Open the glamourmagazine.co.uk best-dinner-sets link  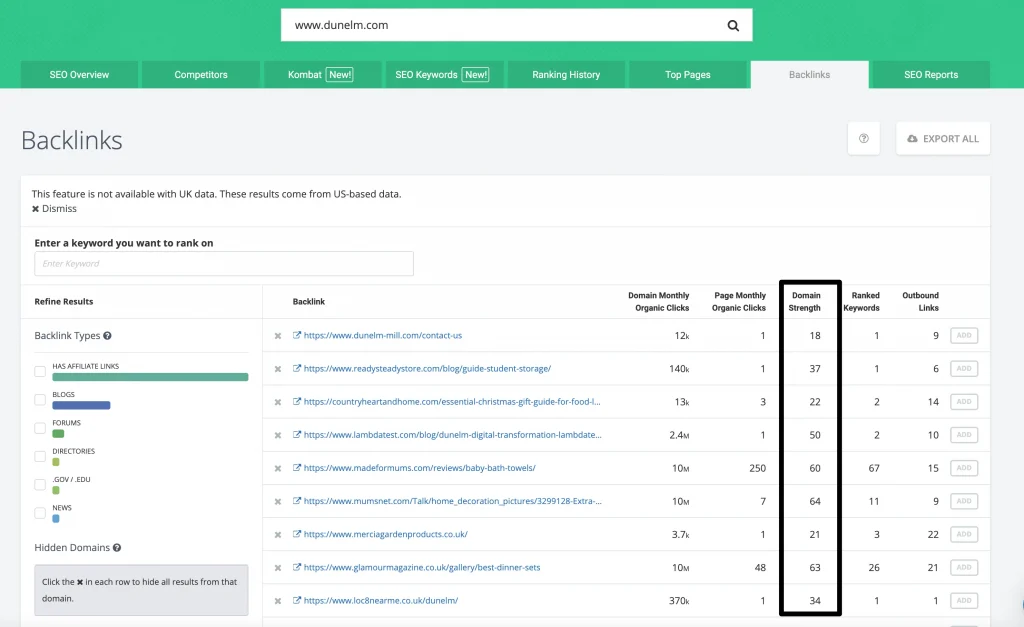click(x=421, y=567)
